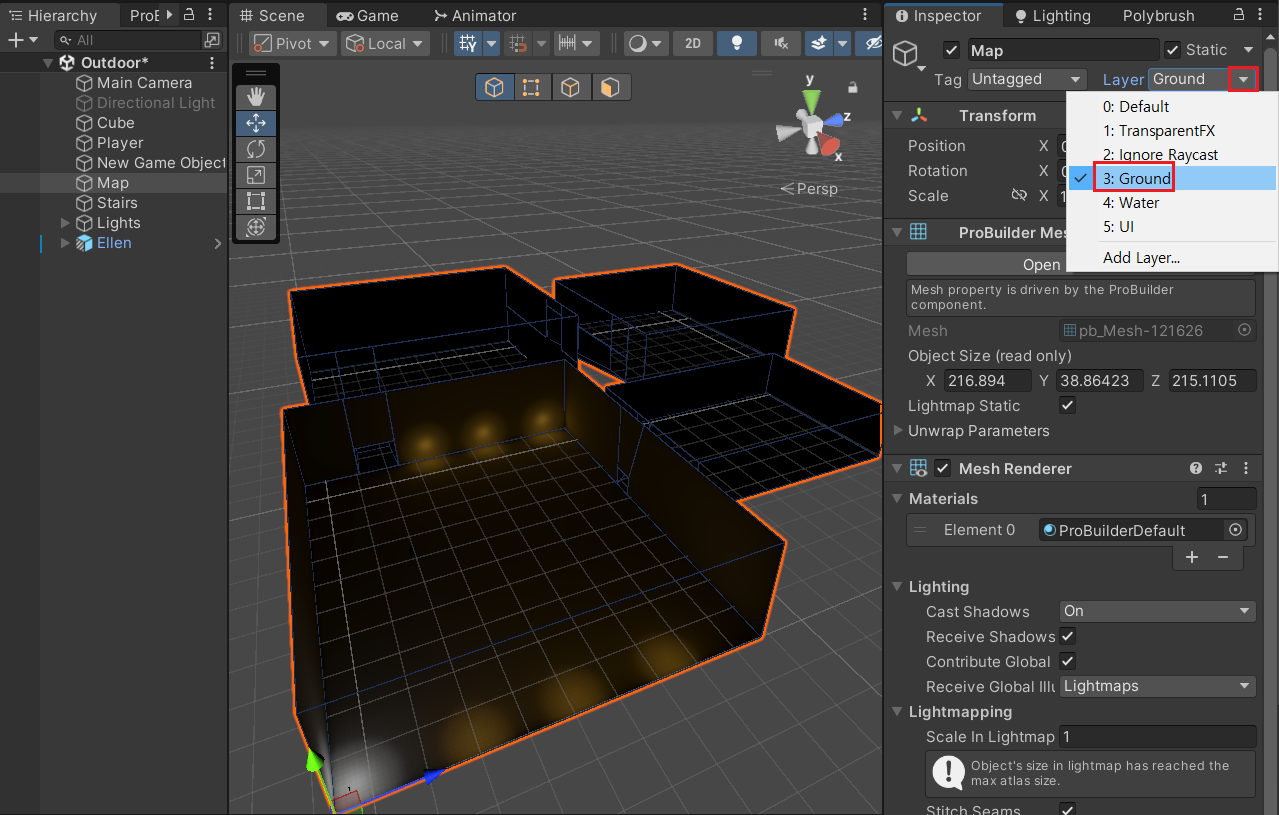1279x815 pixels.
Task: Open Hierarchy panel options menu
Action: (211, 15)
